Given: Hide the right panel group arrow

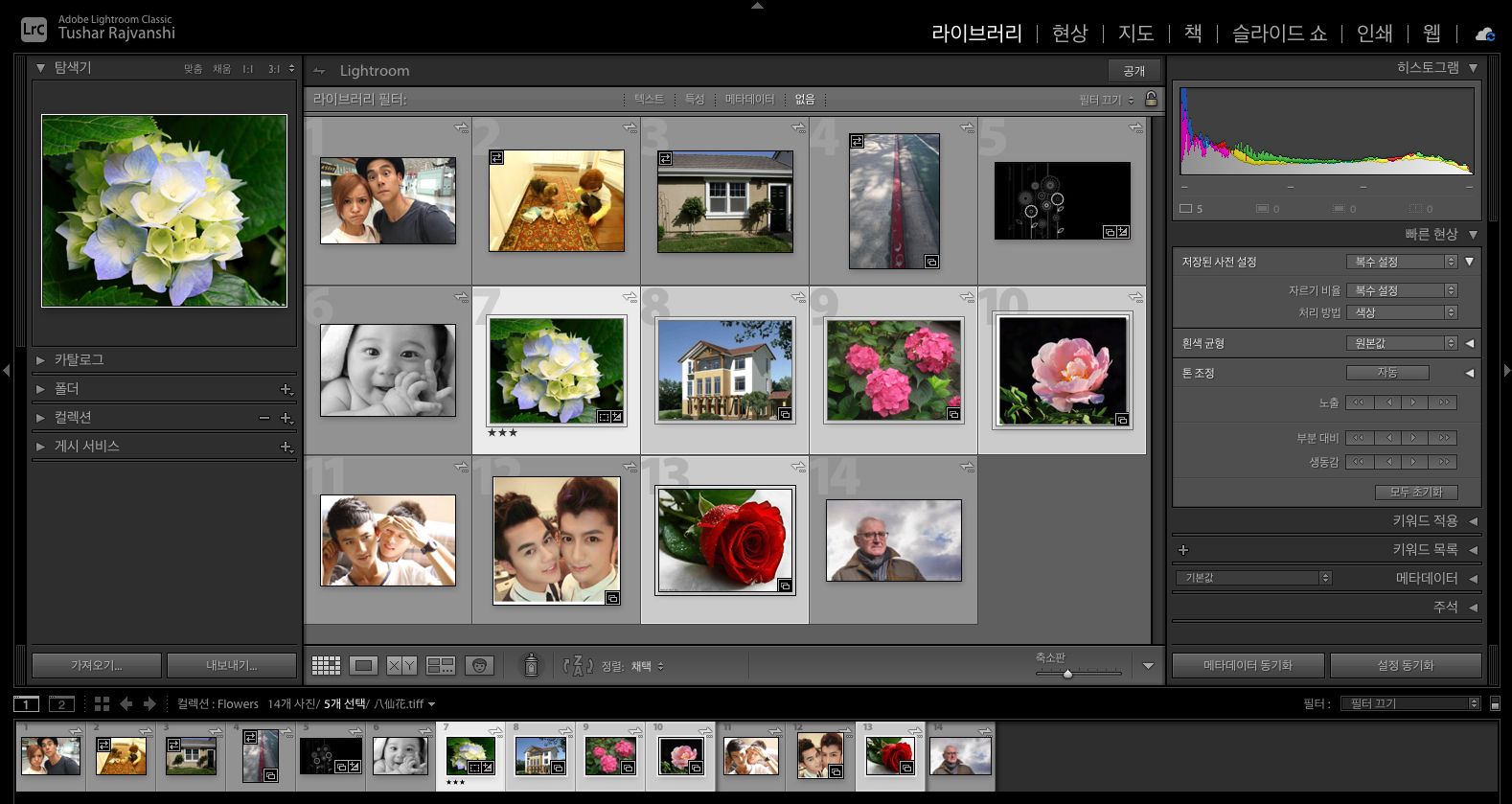Looking at the screenshot, I should 1506,370.
